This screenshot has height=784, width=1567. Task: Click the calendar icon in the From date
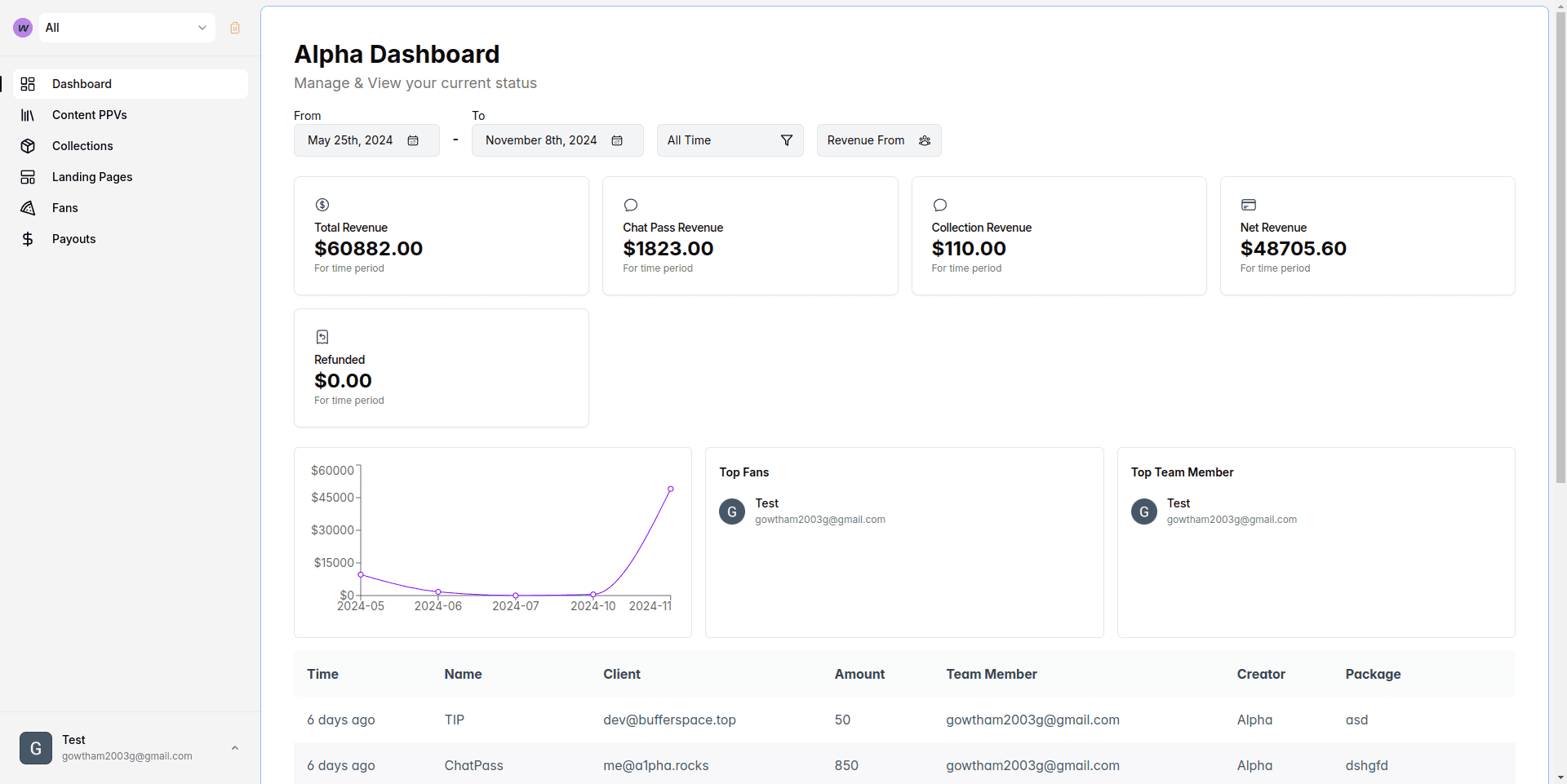(x=413, y=140)
